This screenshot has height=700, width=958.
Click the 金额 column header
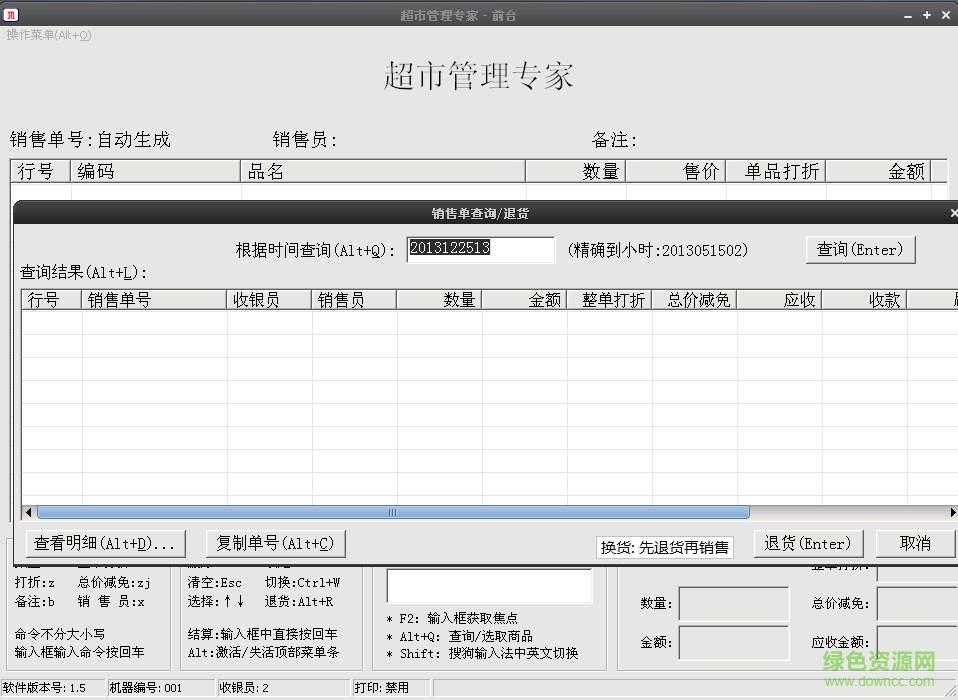528,298
